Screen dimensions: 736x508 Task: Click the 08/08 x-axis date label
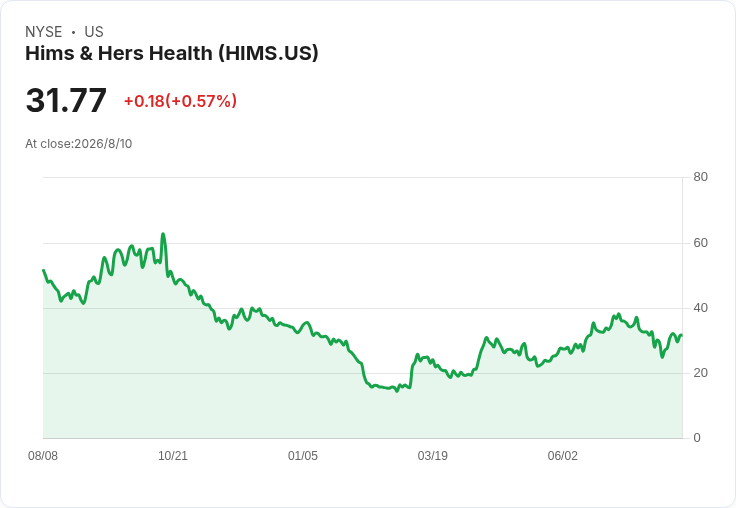click(x=43, y=455)
